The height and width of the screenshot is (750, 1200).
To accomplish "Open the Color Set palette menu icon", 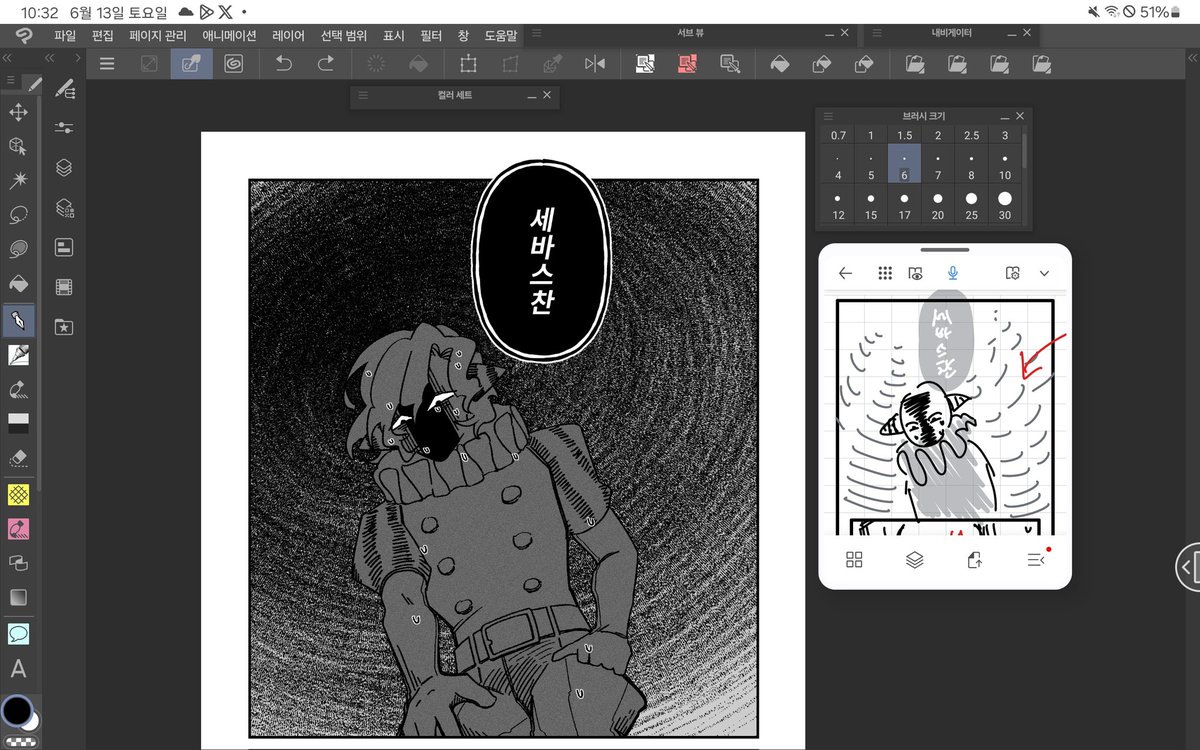I will pos(363,95).
